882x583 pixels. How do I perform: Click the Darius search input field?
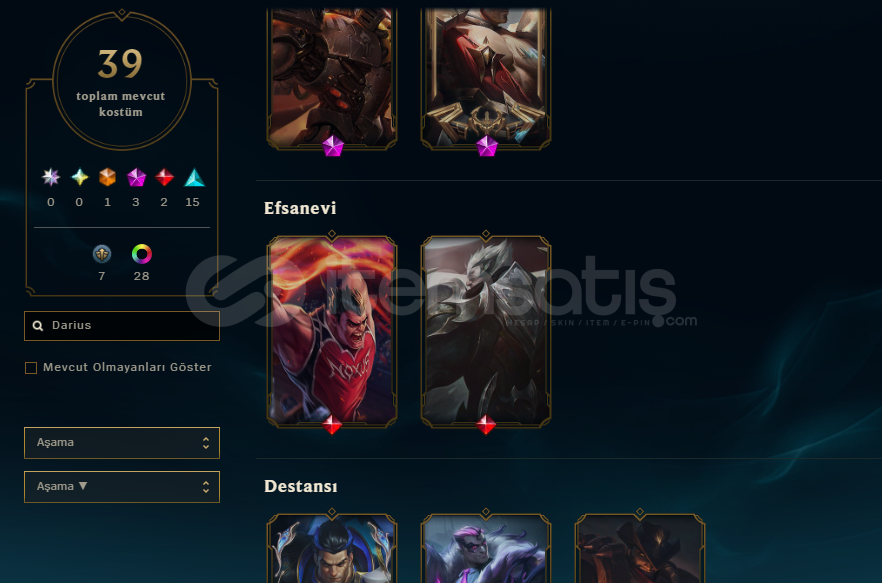click(x=122, y=326)
